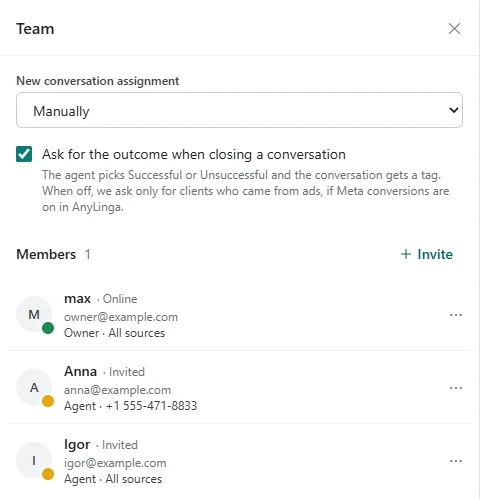Screen dimensions: 480x500
Task: Select the anna@example.com email text
Action: click(117, 390)
